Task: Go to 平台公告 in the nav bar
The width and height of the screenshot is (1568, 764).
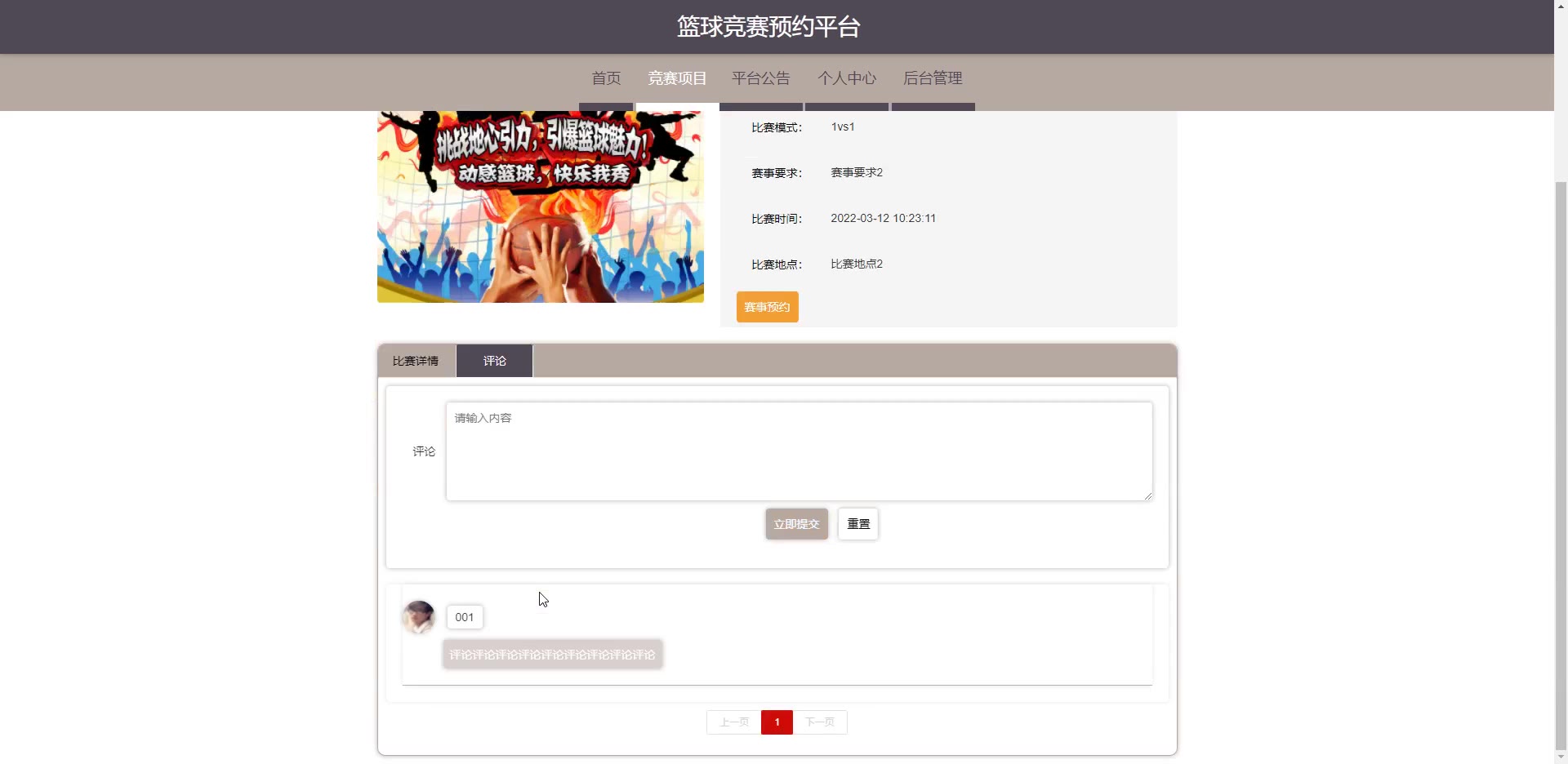Action: [x=761, y=78]
